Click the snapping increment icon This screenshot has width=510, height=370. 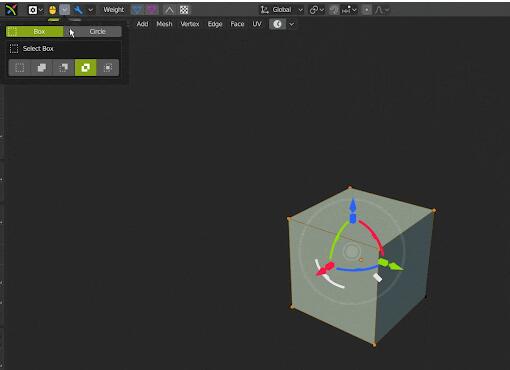click(x=346, y=10)
